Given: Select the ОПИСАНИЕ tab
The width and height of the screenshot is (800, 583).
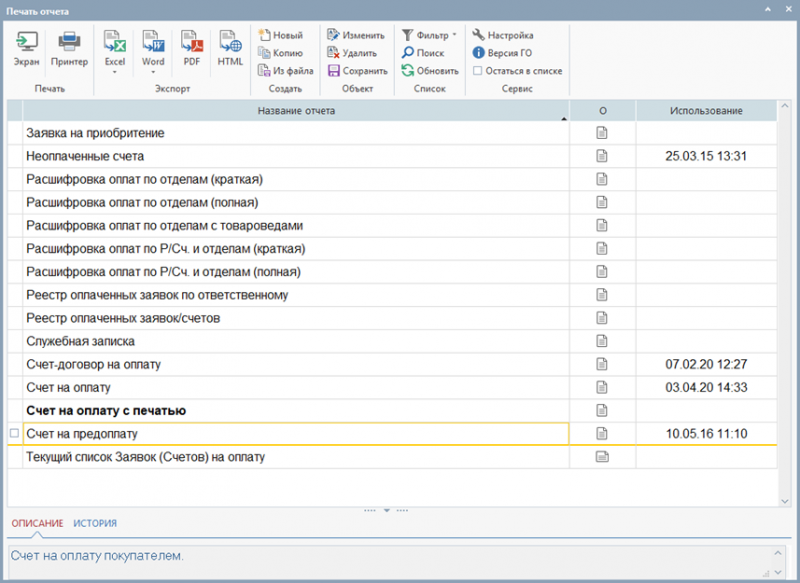Looking at the screenshot, I should (37, 523).
